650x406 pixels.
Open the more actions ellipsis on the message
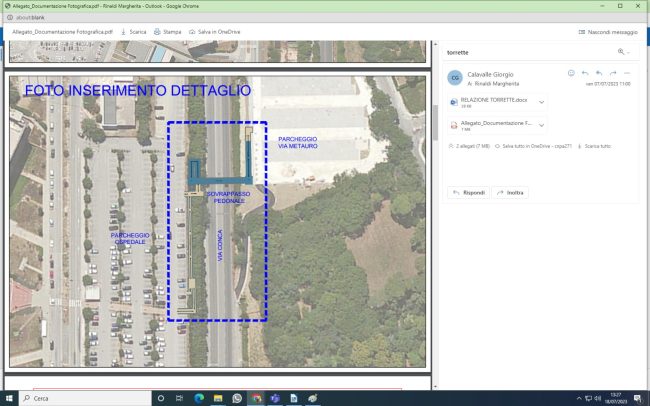[x=627, y=73]
